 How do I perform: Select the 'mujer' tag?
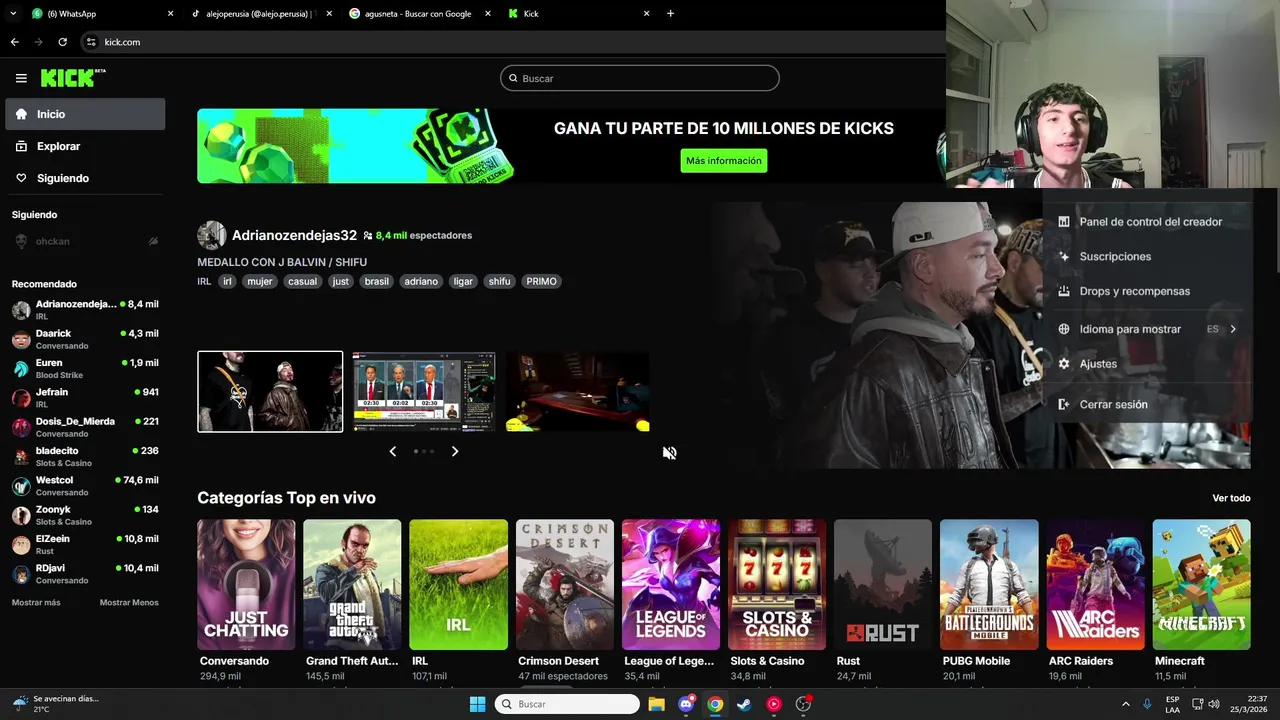click(260, 281)
